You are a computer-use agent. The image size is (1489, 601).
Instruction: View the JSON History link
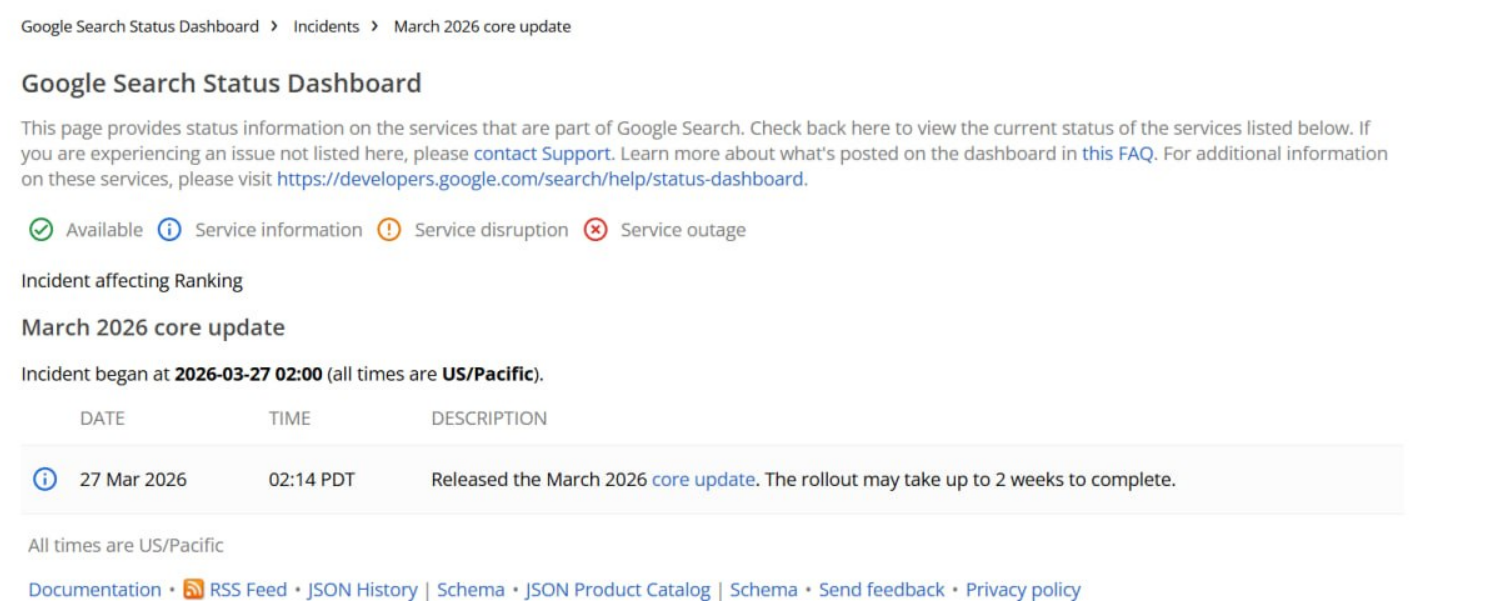[x=362, y=590]
